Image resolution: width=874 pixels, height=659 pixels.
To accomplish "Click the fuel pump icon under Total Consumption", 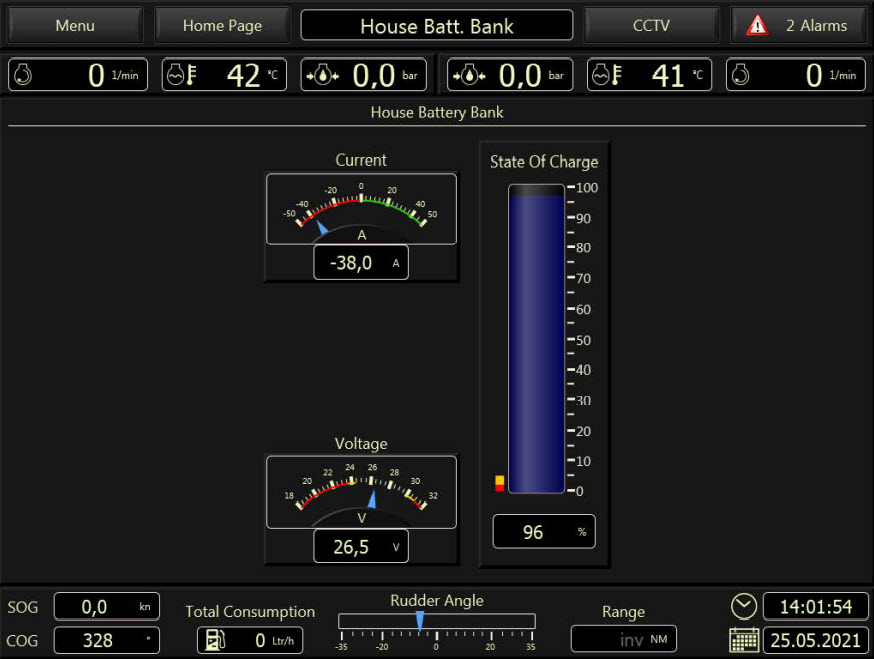I will [x=215, y=640].
